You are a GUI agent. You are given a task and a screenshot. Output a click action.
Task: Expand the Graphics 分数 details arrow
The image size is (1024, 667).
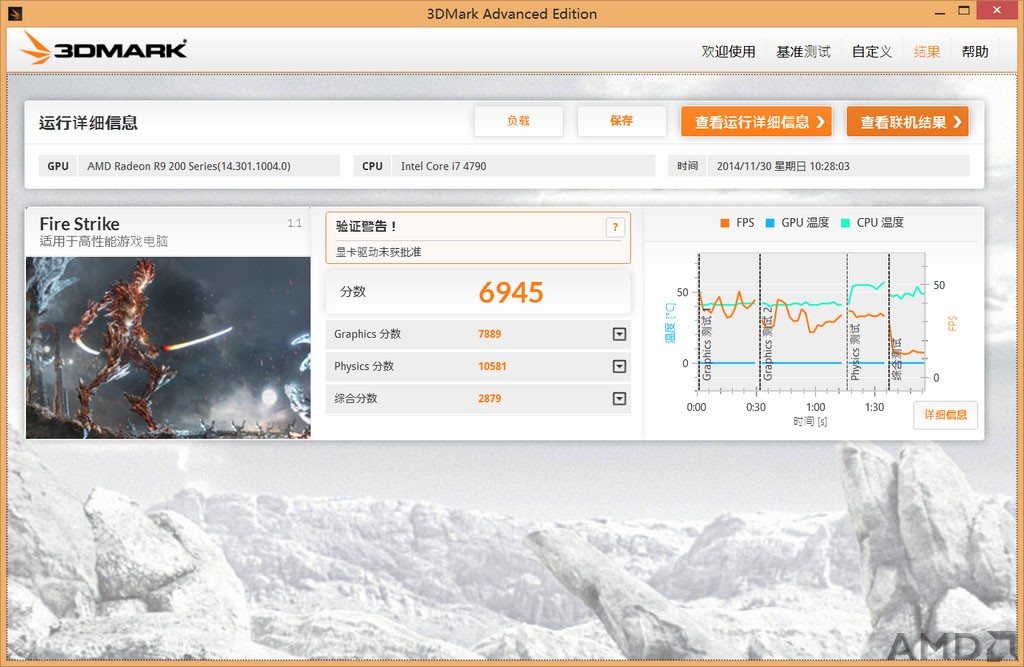[x=619, y=334]
